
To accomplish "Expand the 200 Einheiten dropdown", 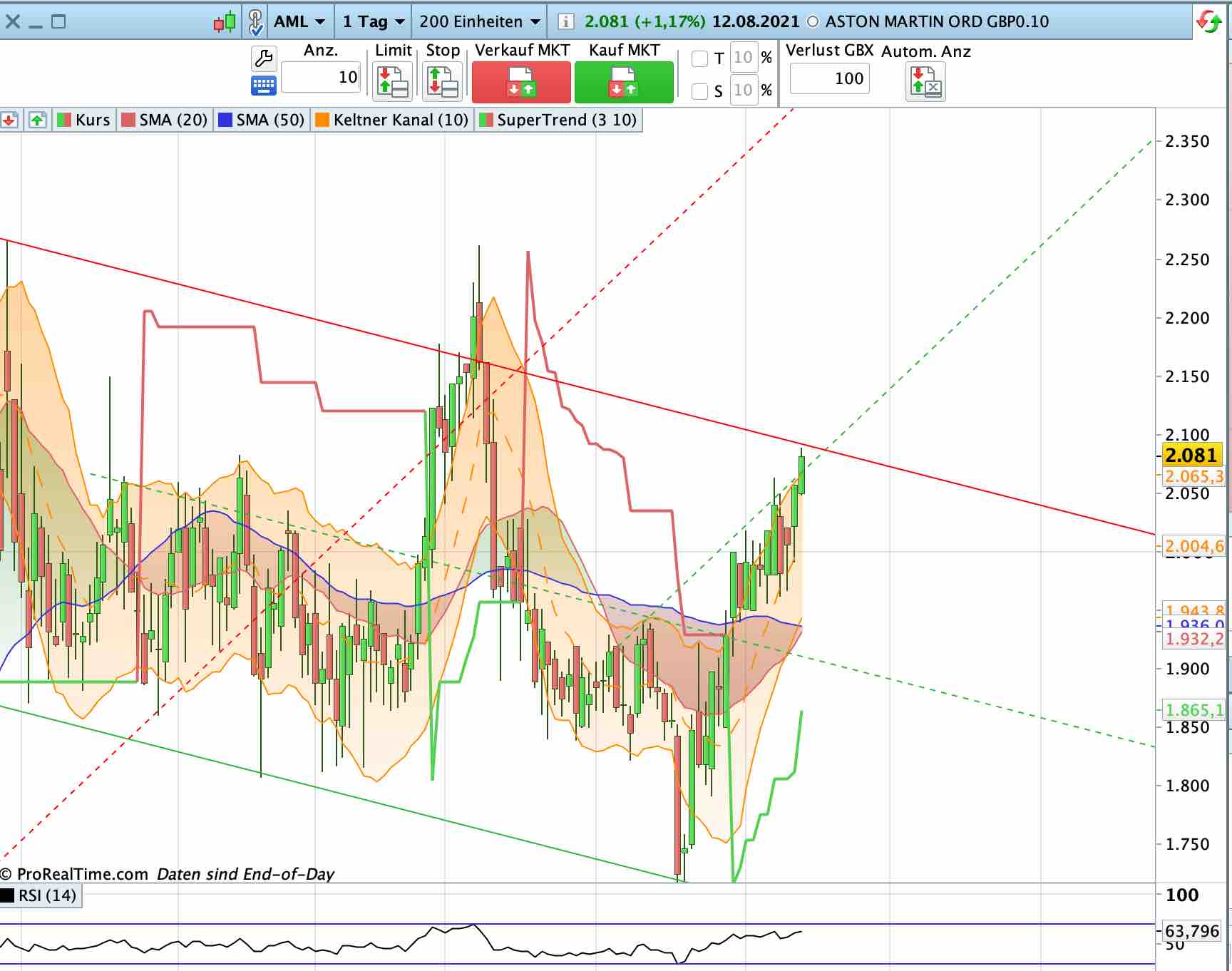I will tap(480, 21).
